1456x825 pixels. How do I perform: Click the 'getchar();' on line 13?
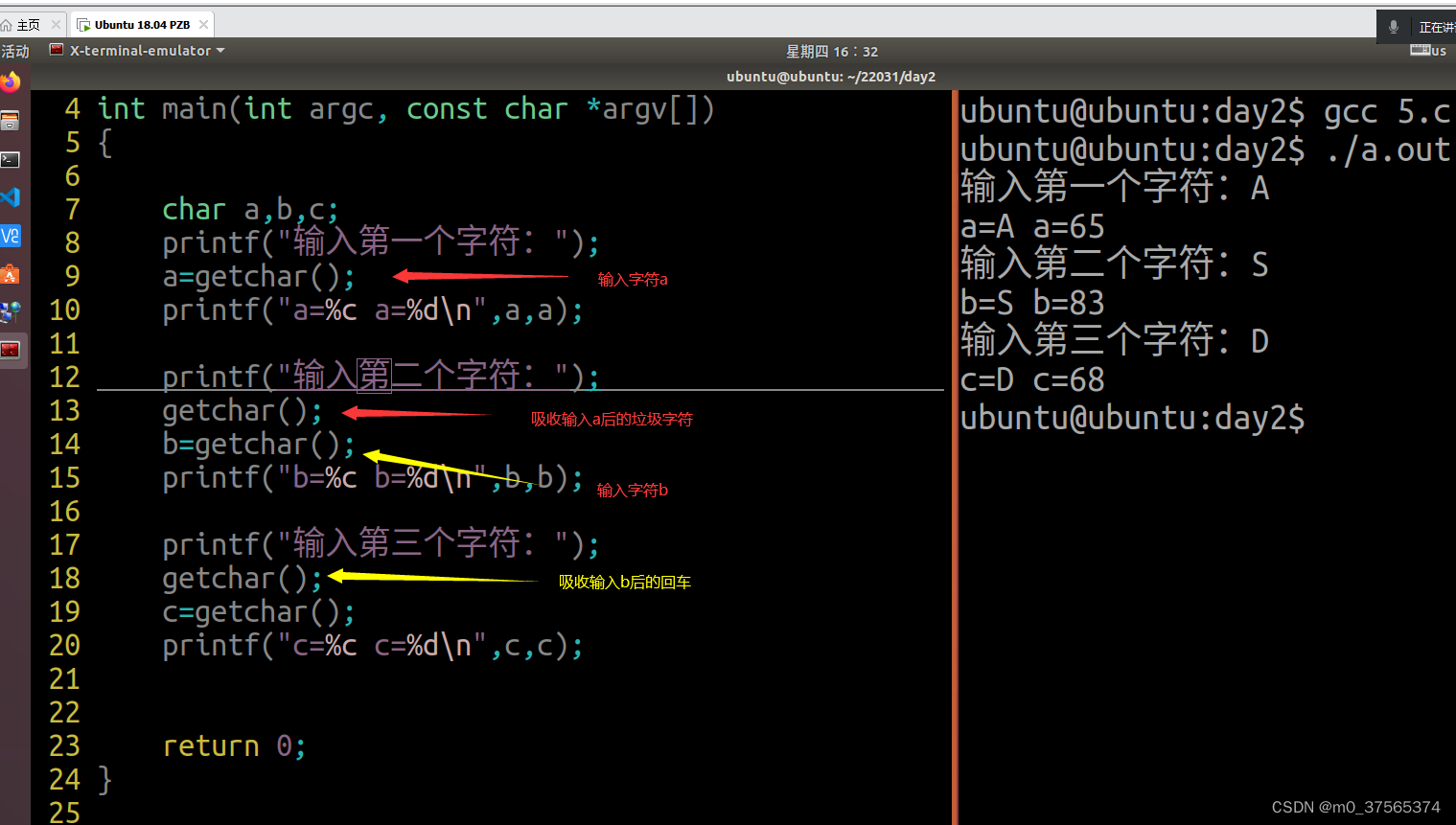243,411
